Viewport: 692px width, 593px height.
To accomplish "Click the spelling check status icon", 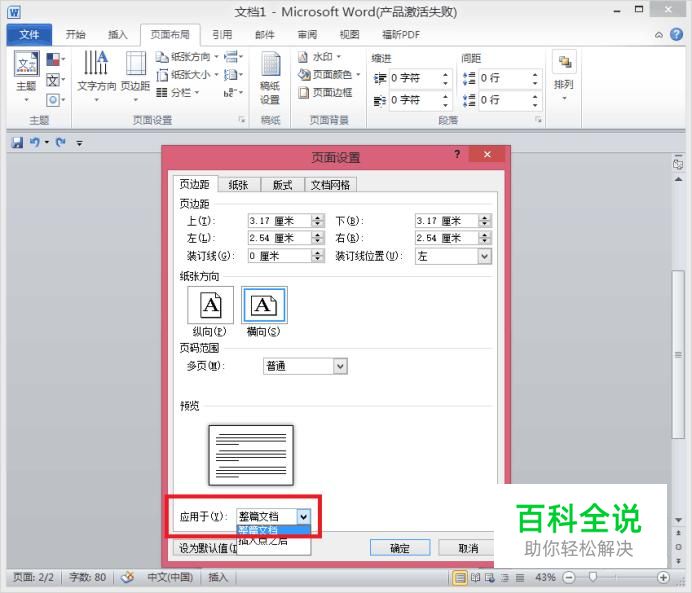I will (x=128, y=577).
